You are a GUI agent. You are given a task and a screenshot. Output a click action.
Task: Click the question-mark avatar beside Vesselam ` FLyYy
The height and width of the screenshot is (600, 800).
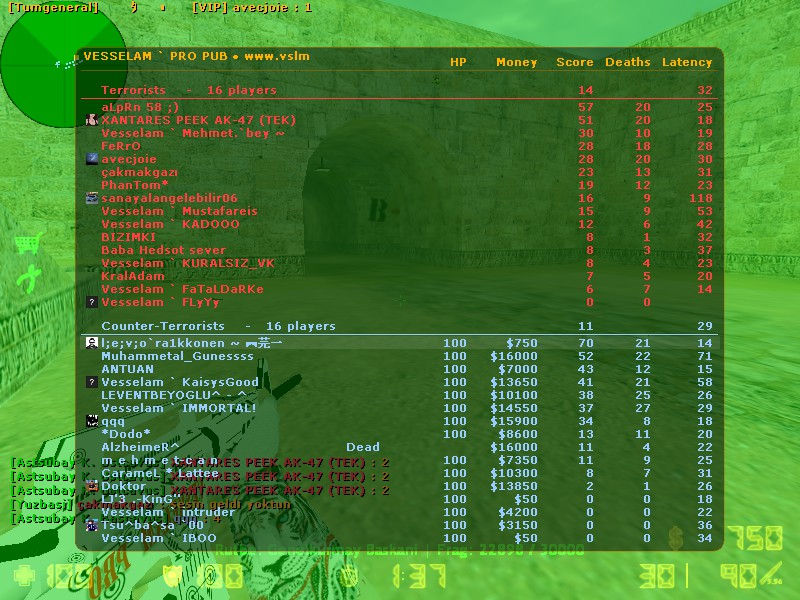92,302
